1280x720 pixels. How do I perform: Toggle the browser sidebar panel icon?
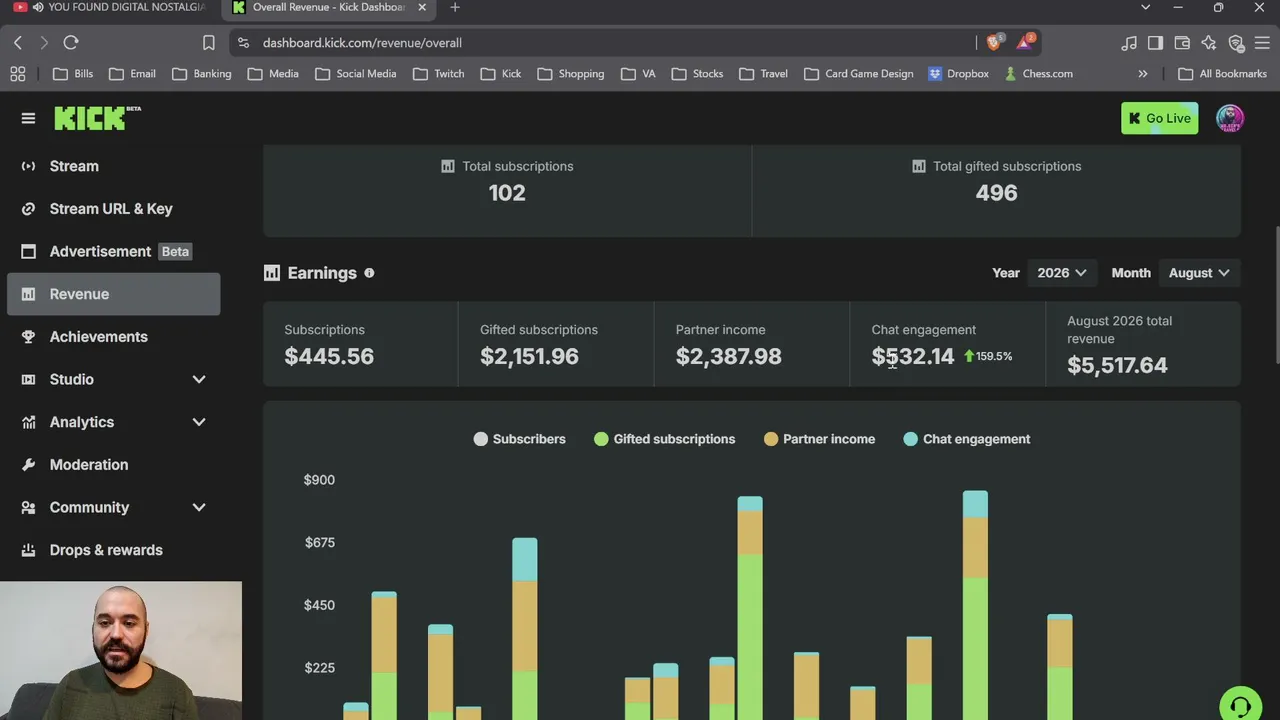point(1155,43)
